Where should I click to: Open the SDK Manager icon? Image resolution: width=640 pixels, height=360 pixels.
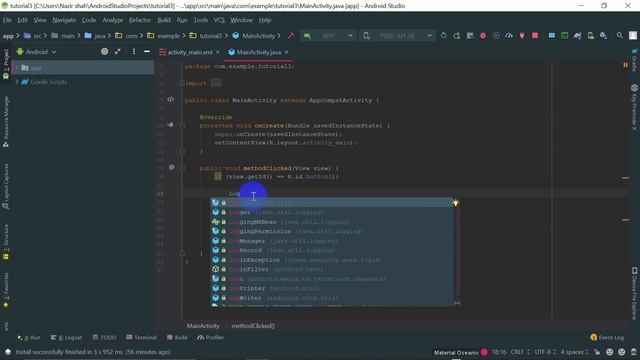coord(604,36)
